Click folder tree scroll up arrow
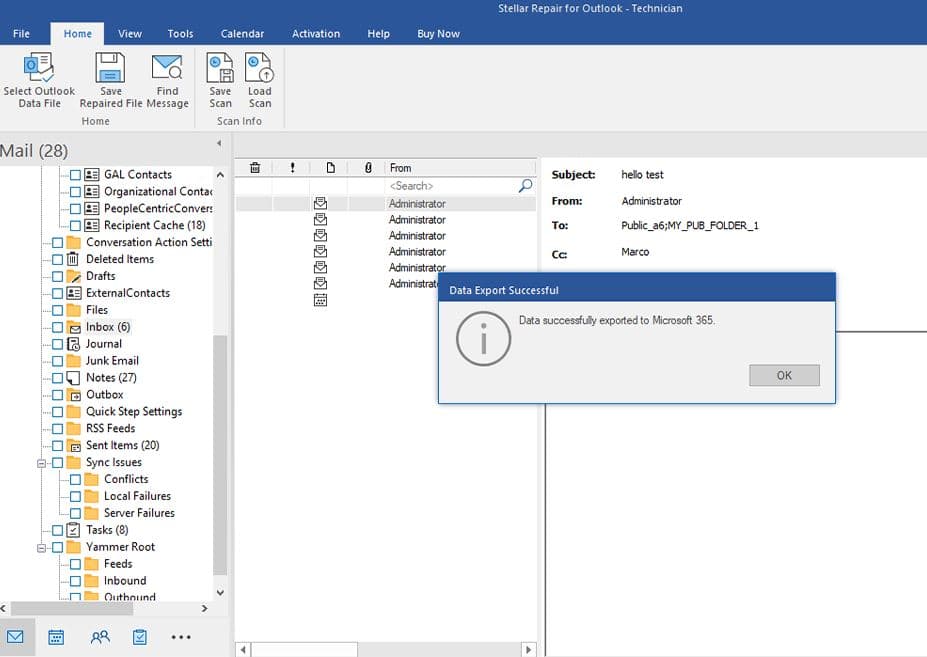Viewport: 927px width, 657px height. (x=220, y=175)
